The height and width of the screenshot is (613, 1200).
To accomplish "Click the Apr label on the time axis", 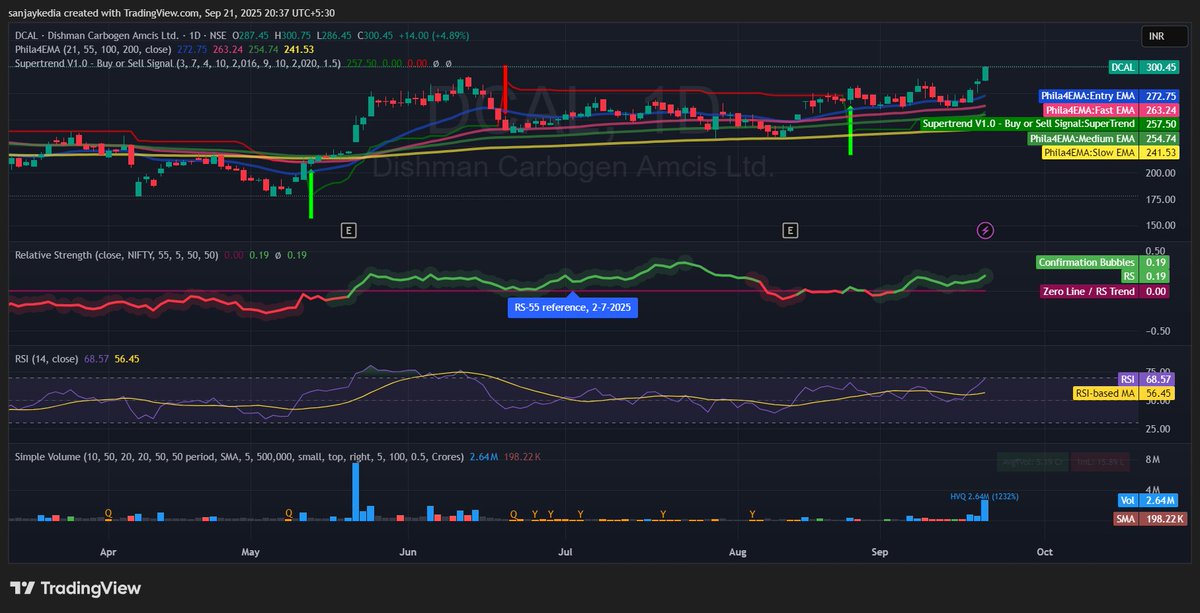I will click(108, 551).
